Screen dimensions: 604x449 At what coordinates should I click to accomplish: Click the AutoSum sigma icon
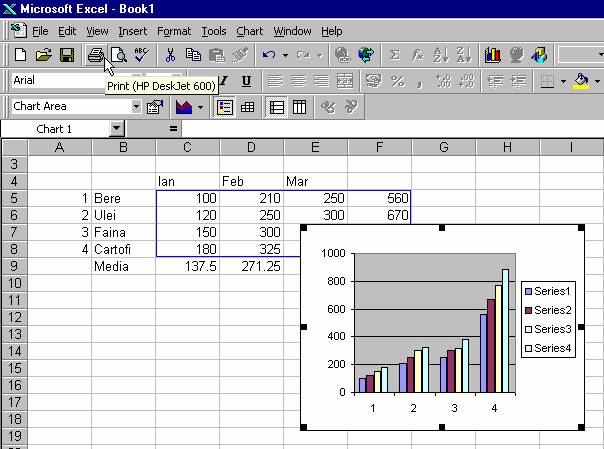(x=394, y=55)
